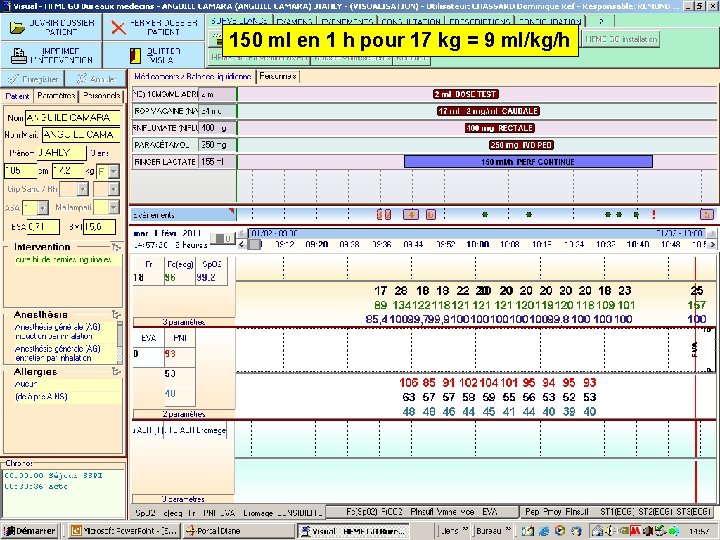The image size is (720, 540).
Task: Click the orange star event icon in Evénements row
Action: tap(411, 214)
